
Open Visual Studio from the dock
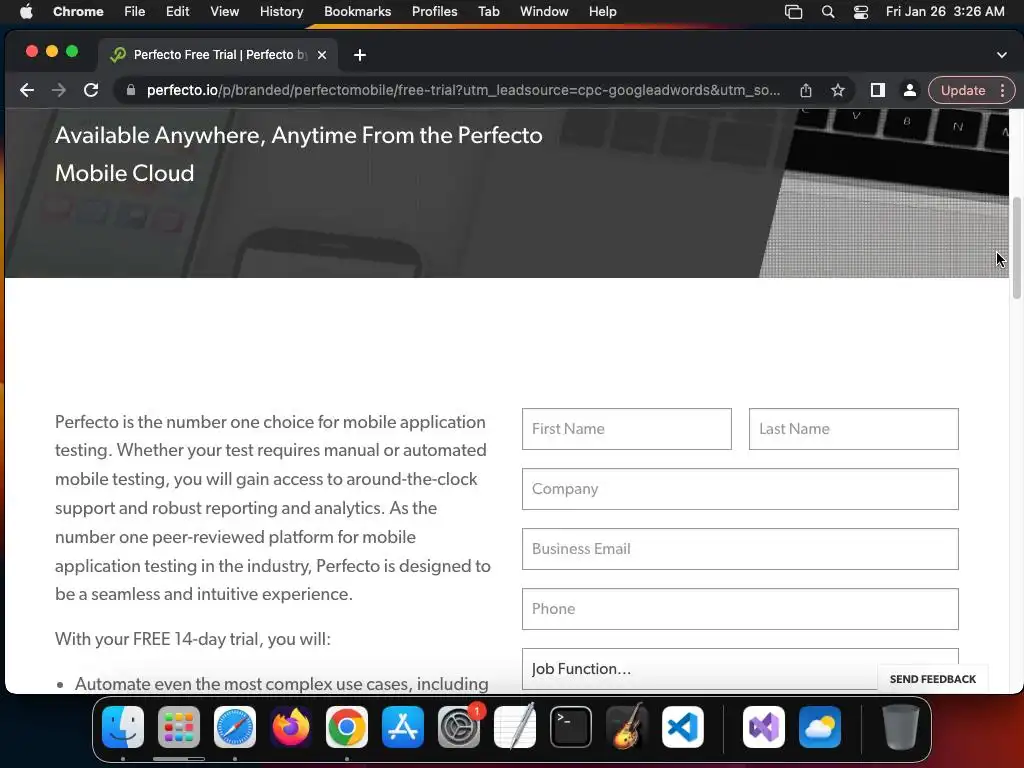coord(764,727)
